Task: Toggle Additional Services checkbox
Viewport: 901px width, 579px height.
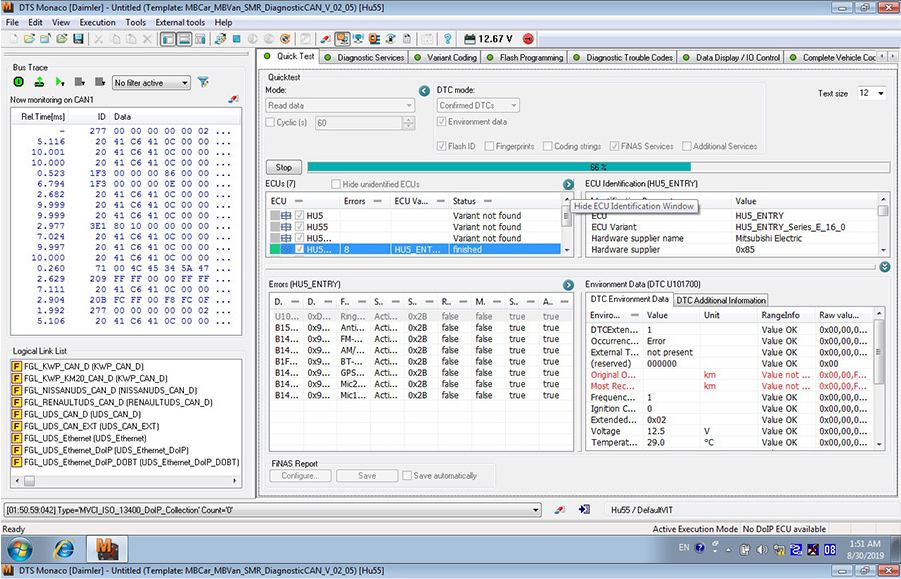Action: click(x=687, y=146)
